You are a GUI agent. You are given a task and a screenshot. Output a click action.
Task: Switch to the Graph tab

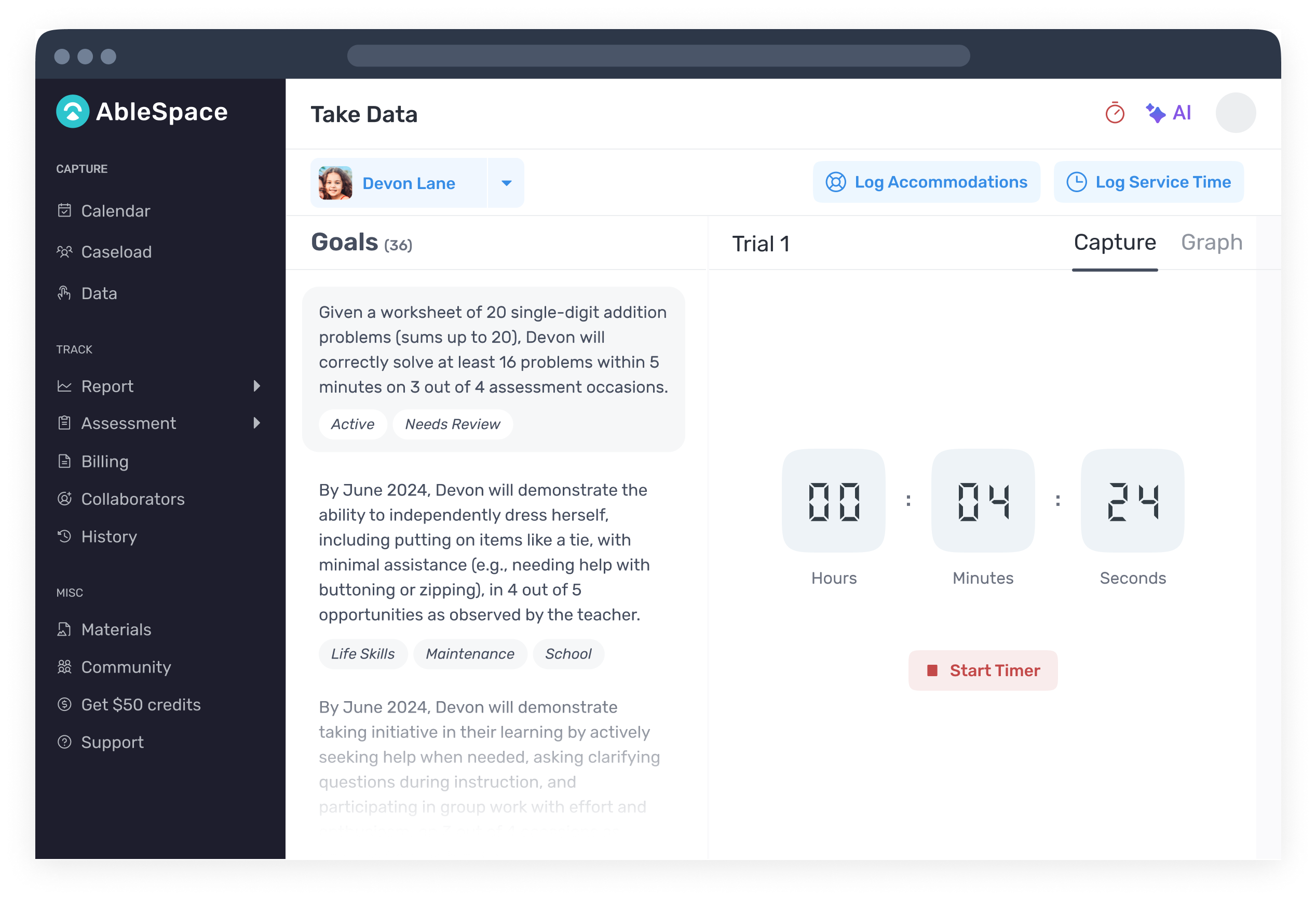point(1211,243)
